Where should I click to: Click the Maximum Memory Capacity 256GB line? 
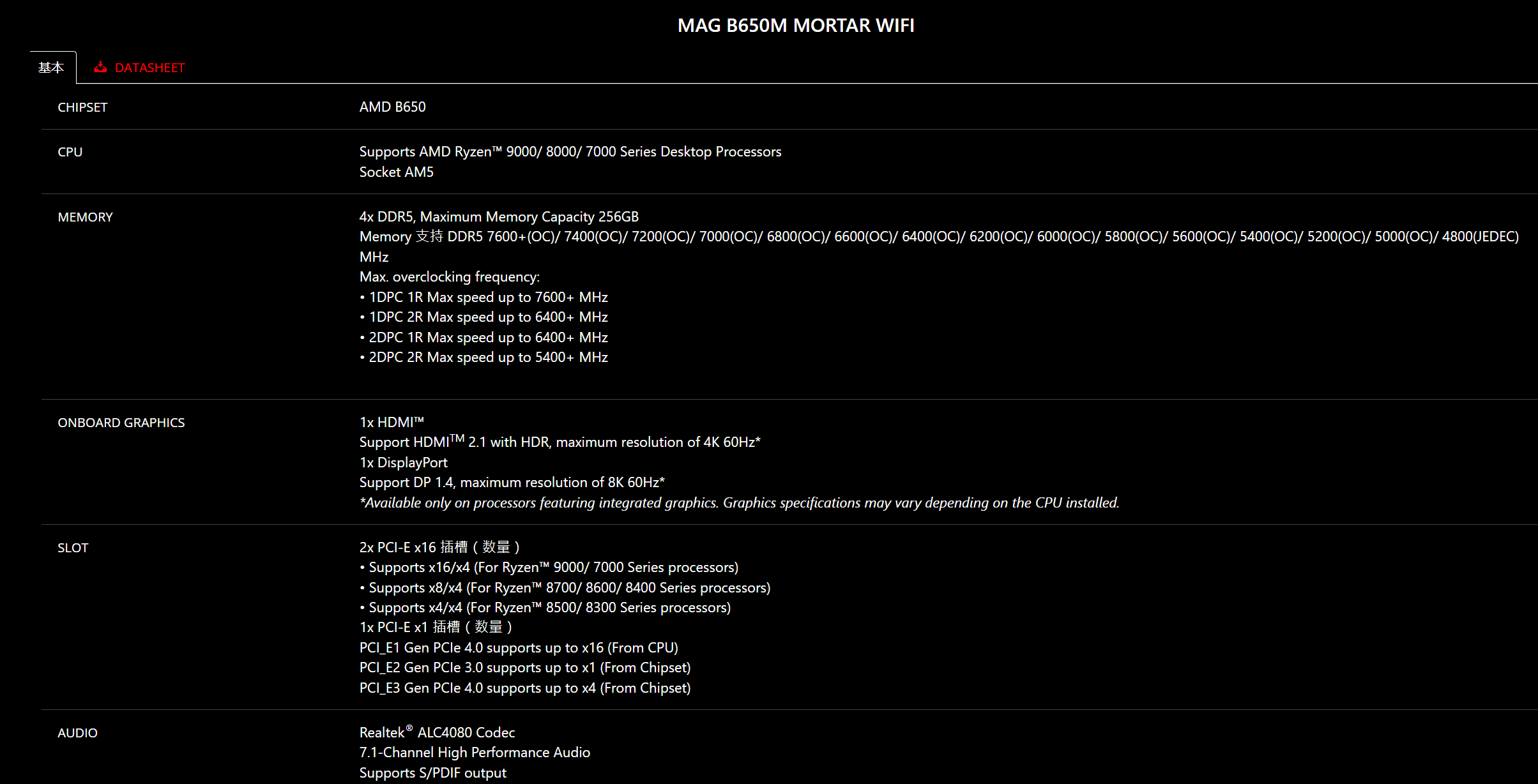coord(499,216)
